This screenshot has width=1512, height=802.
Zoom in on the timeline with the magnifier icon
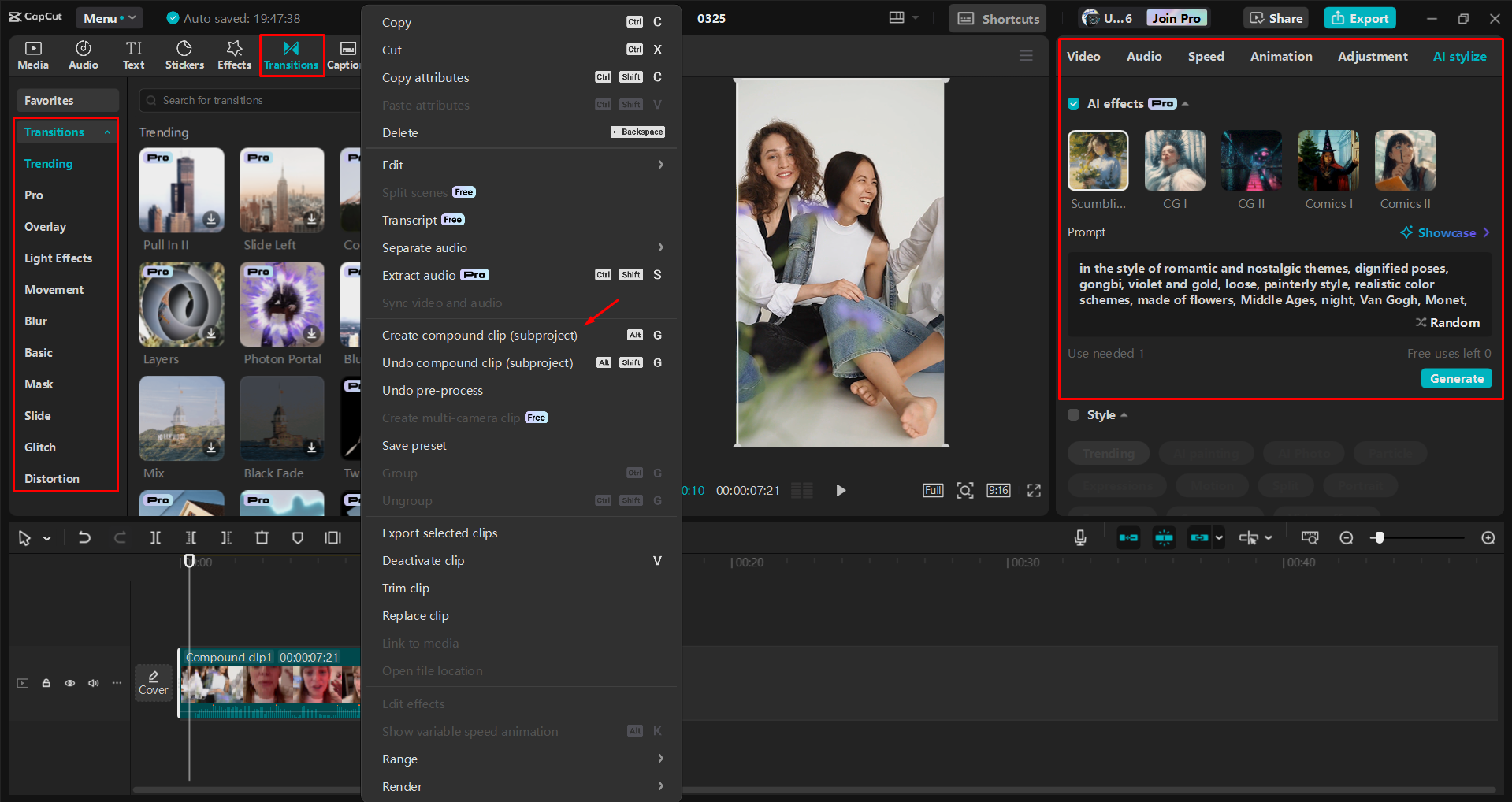click(x=1488, y=537)
